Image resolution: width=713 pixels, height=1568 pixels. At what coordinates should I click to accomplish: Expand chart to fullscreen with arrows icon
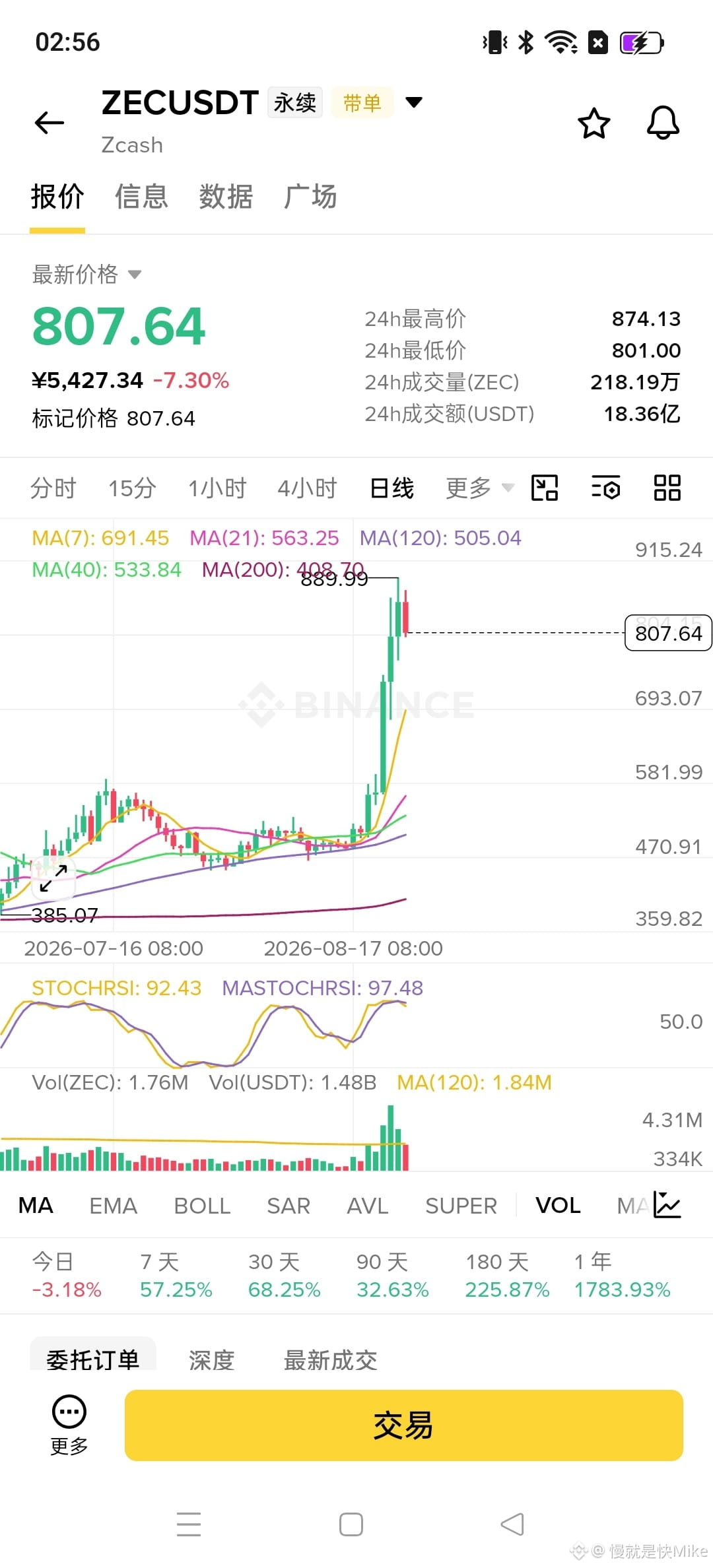(53, 878)
